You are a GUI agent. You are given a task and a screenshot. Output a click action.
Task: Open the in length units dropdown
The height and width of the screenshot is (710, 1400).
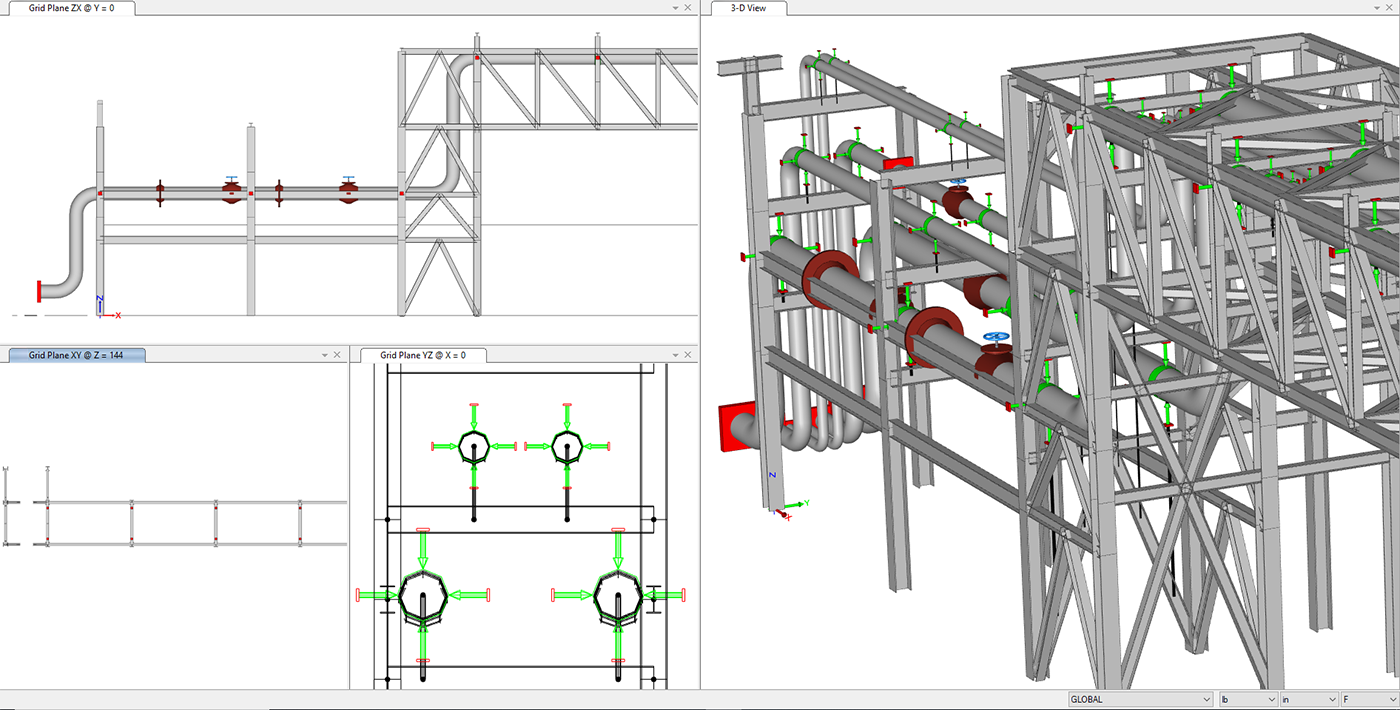click(x=1333, y=699)
